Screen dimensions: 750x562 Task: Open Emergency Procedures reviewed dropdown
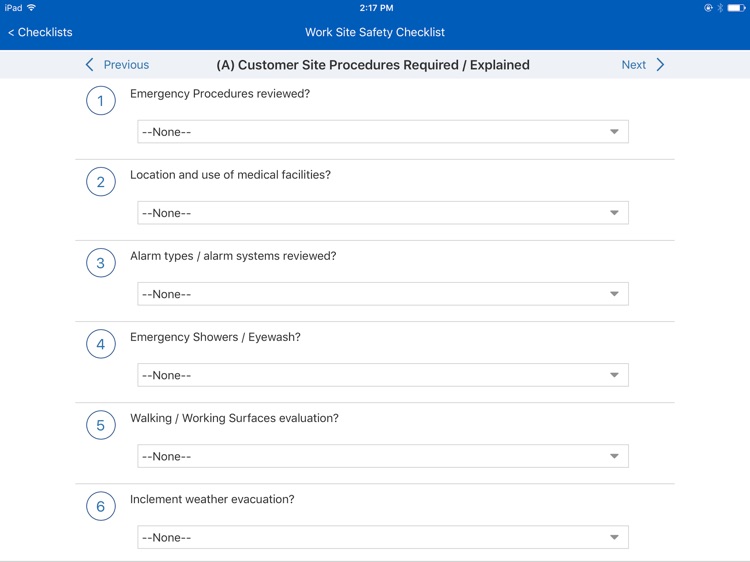[x=382, y=132]
